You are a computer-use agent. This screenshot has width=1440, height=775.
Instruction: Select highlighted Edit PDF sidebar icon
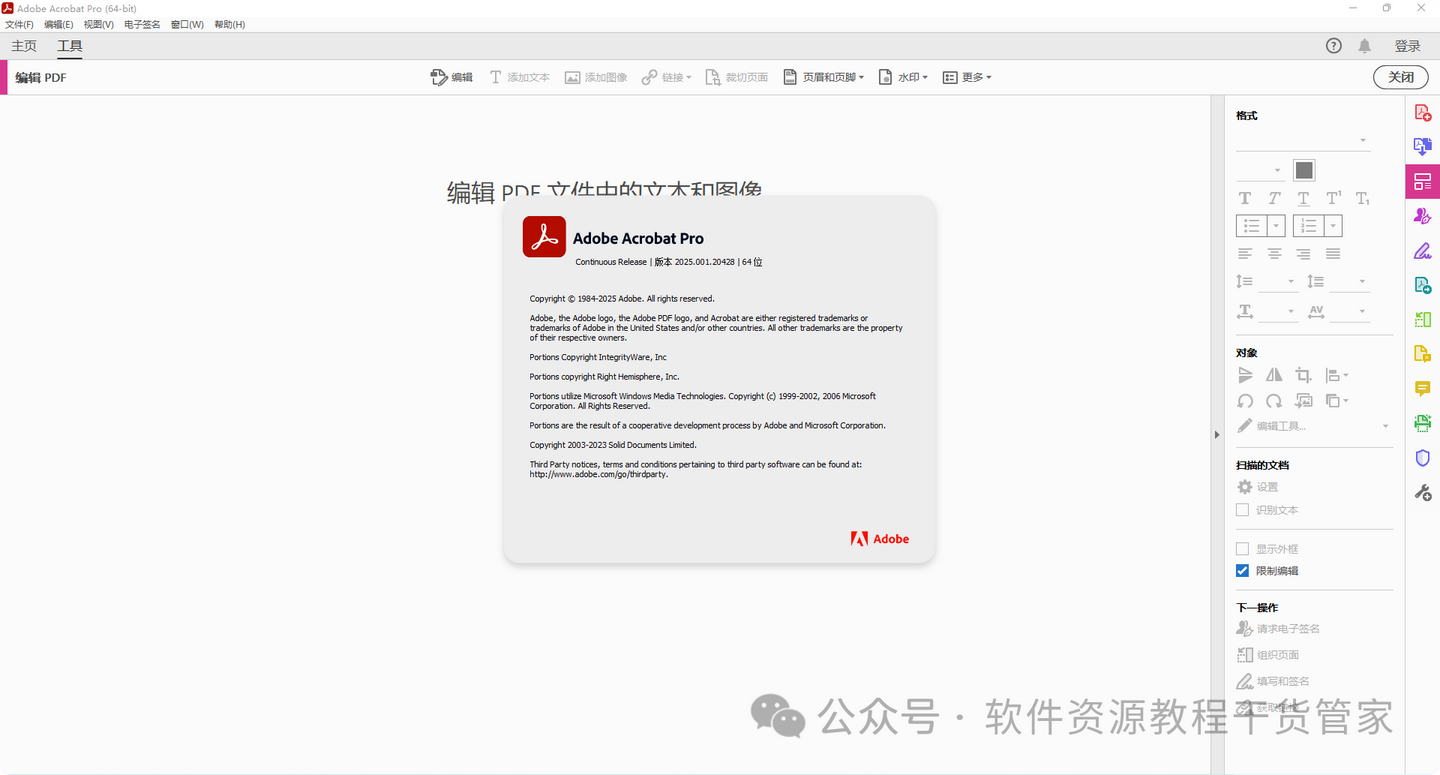pos(1422,181)
